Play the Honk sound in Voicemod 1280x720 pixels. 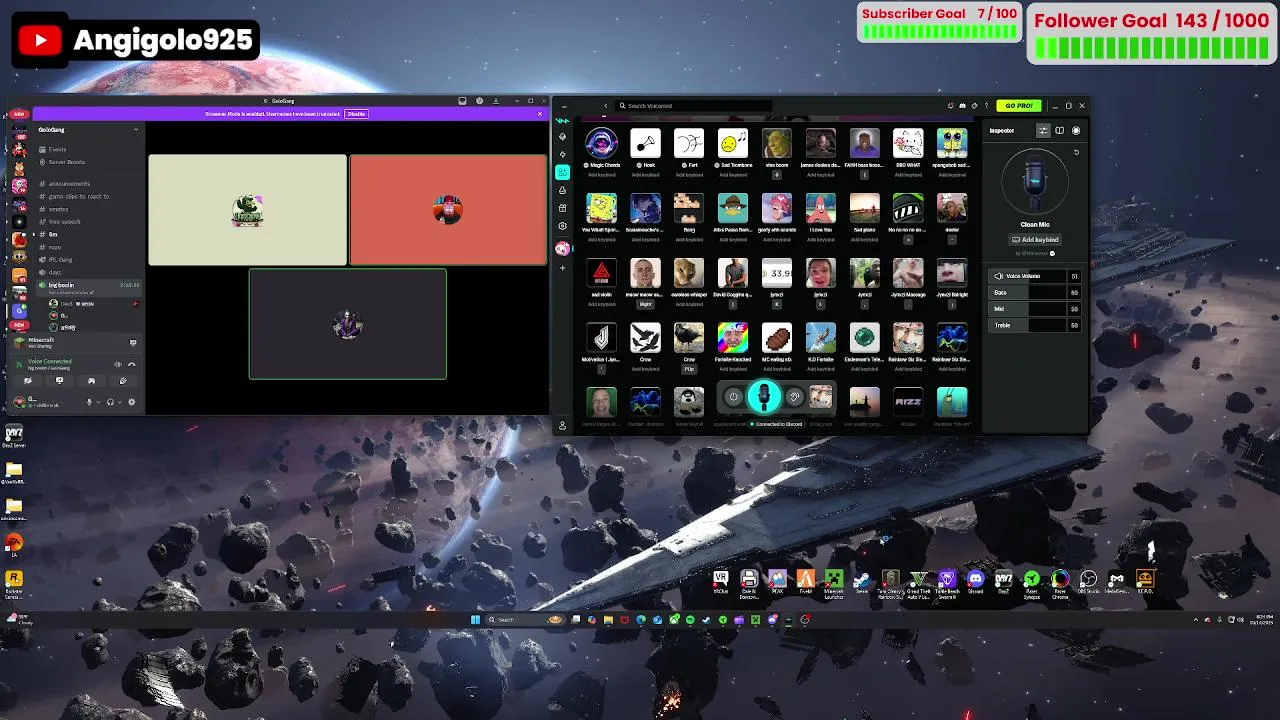click(645, 144)
